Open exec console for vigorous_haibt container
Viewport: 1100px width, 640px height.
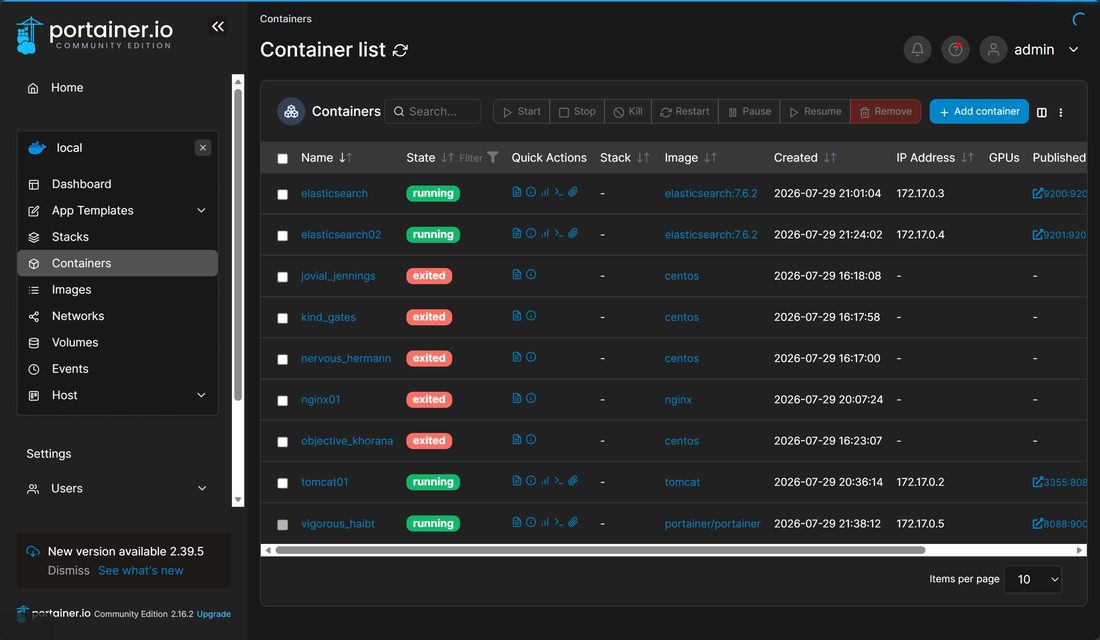(559, 522)
